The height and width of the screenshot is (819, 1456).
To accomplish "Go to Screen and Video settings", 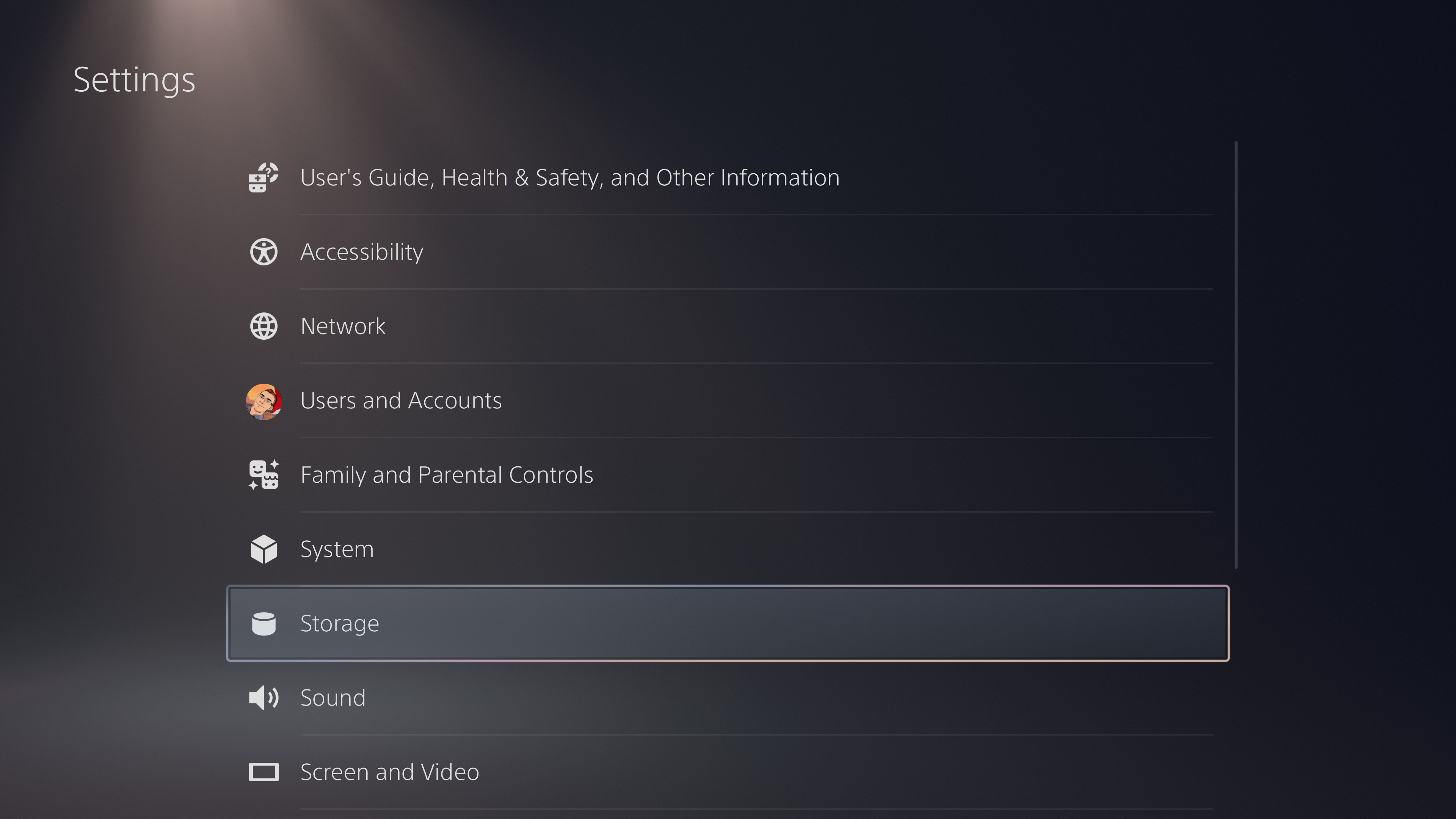I will (389, 772).
